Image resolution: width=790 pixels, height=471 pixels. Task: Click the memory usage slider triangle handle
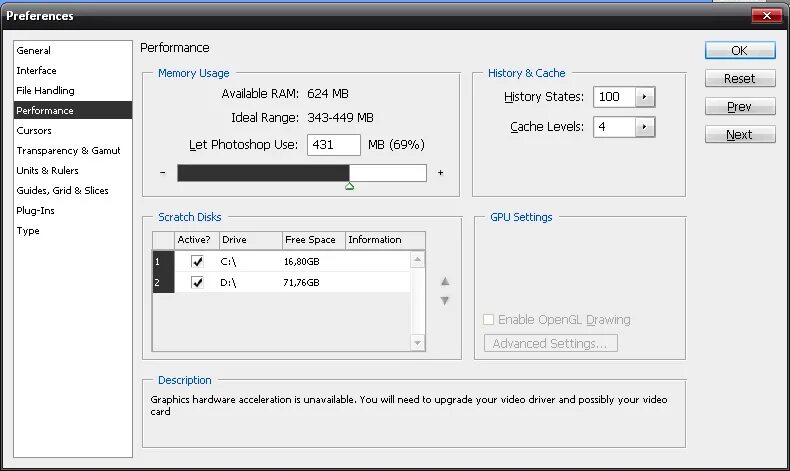[x=349, y=186]
